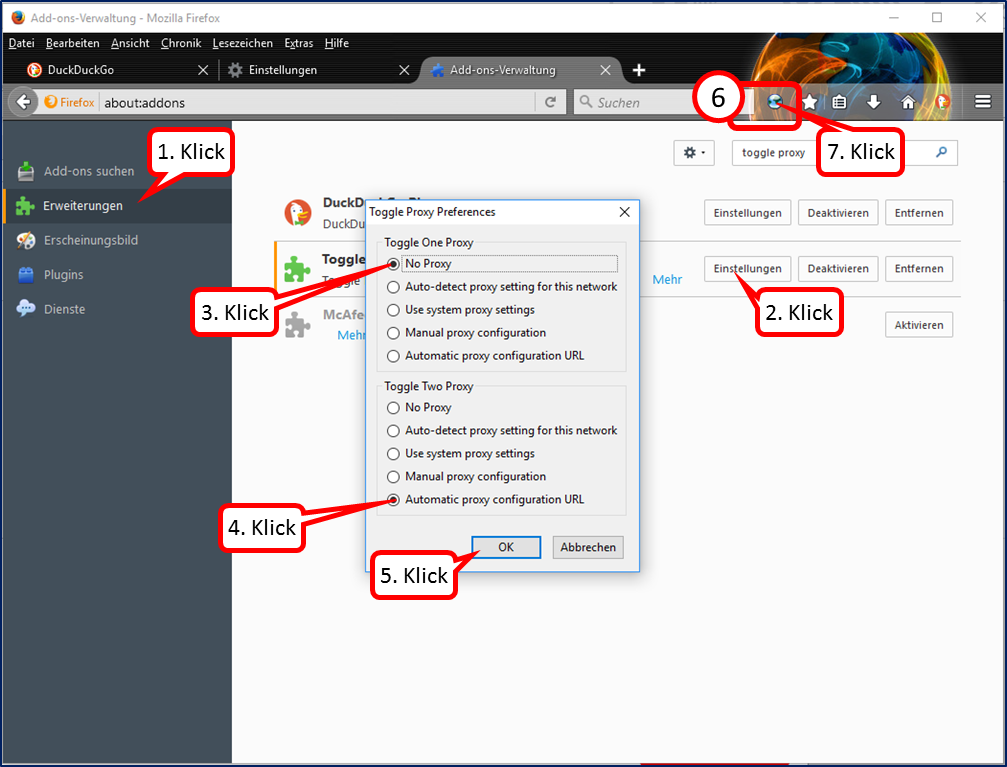Open a new tab with plus icon
The height and width of the screenshot is (767, 1007).
coord(638,70)
